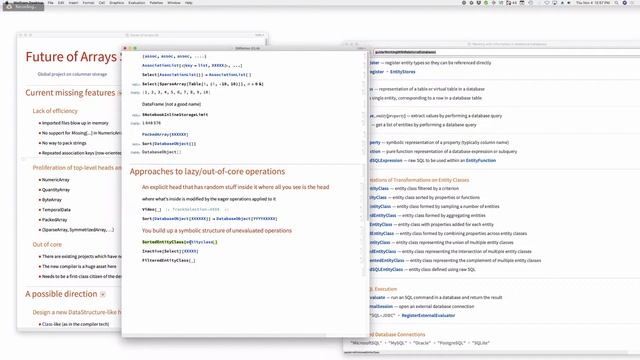Image resolution: width=640 pixels, height=360 pixels.
Task: Open the Insert menu
Action: (73, 3)
